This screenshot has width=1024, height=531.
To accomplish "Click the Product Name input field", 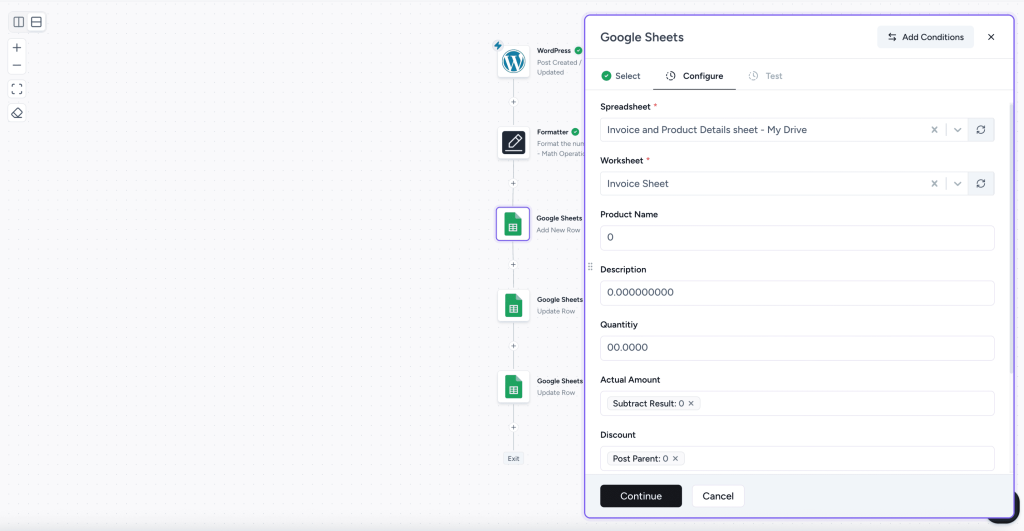I will [796, 238].
